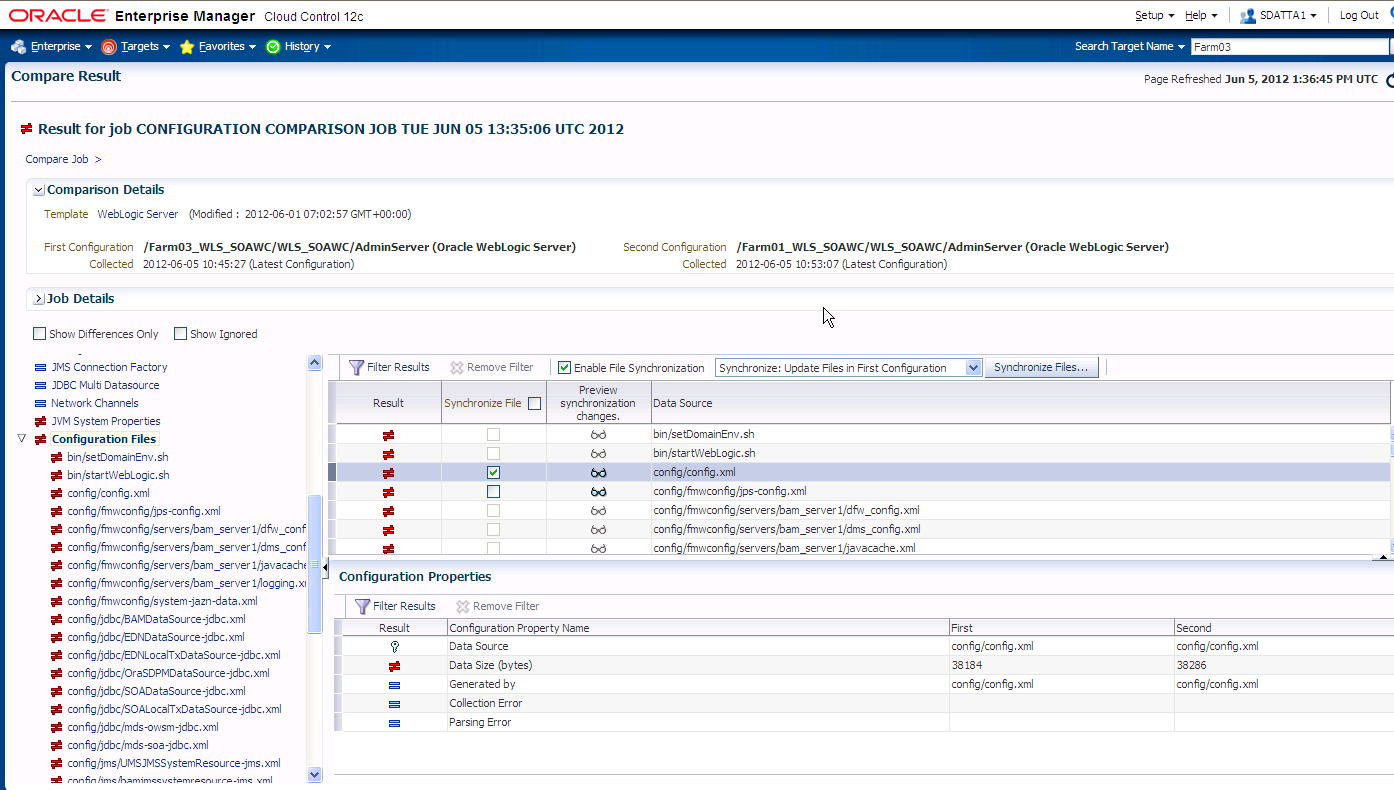
Task: Click the Configuration Property Name column header
Action: coord(698,628)
